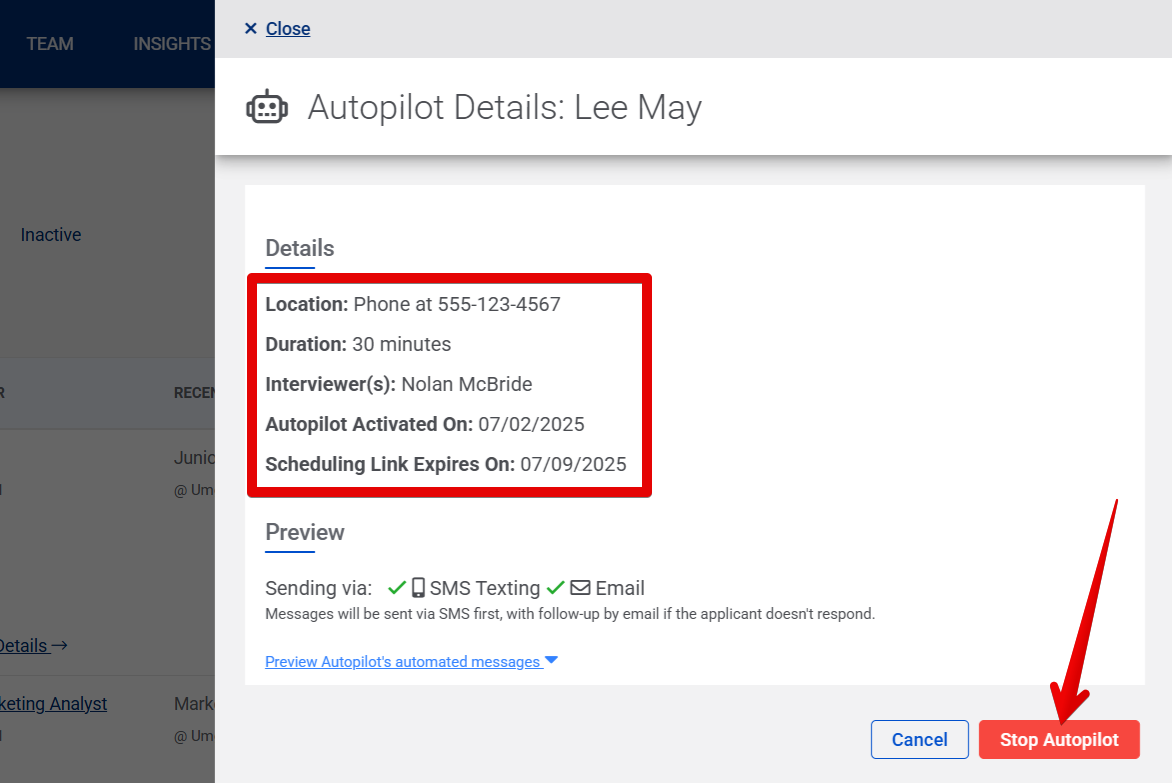
Task: Click the X icon beside Close
Action: tap(250, 28)
